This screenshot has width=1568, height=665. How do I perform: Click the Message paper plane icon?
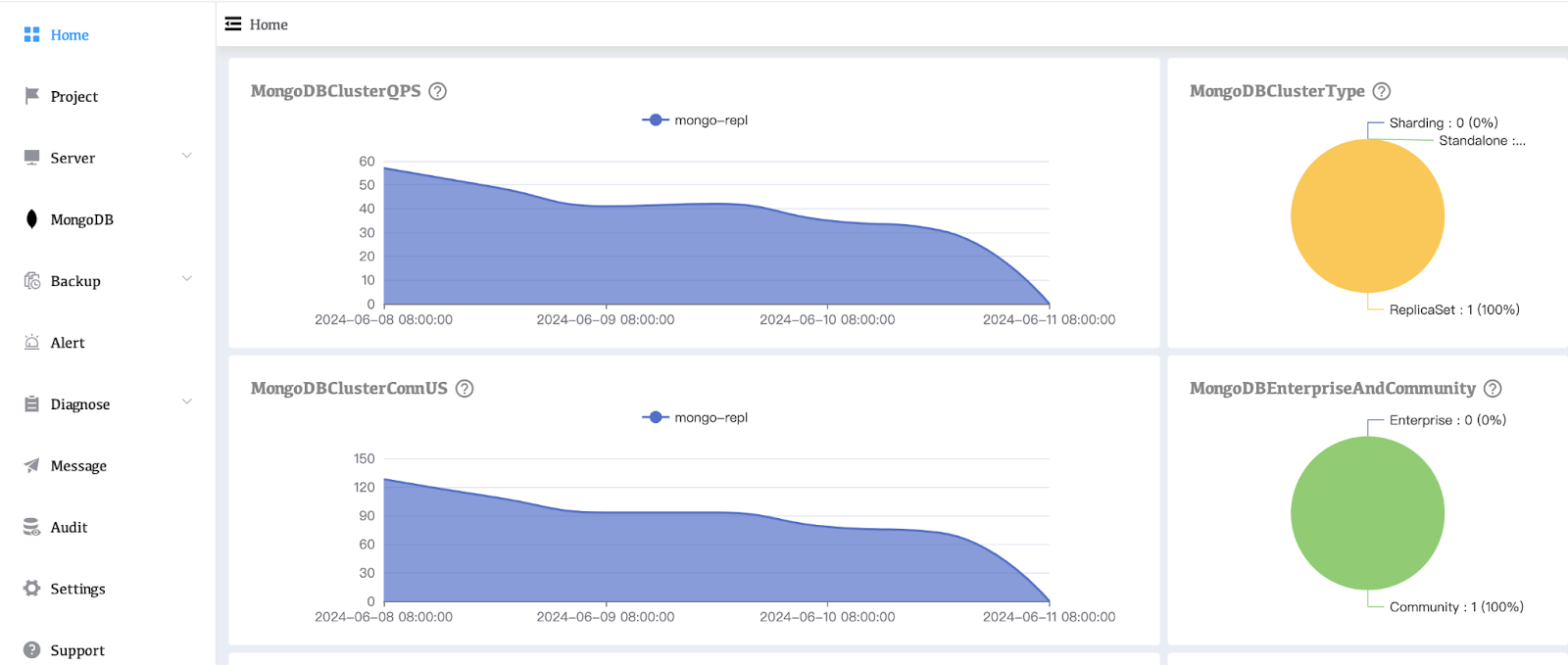point(32,466)
